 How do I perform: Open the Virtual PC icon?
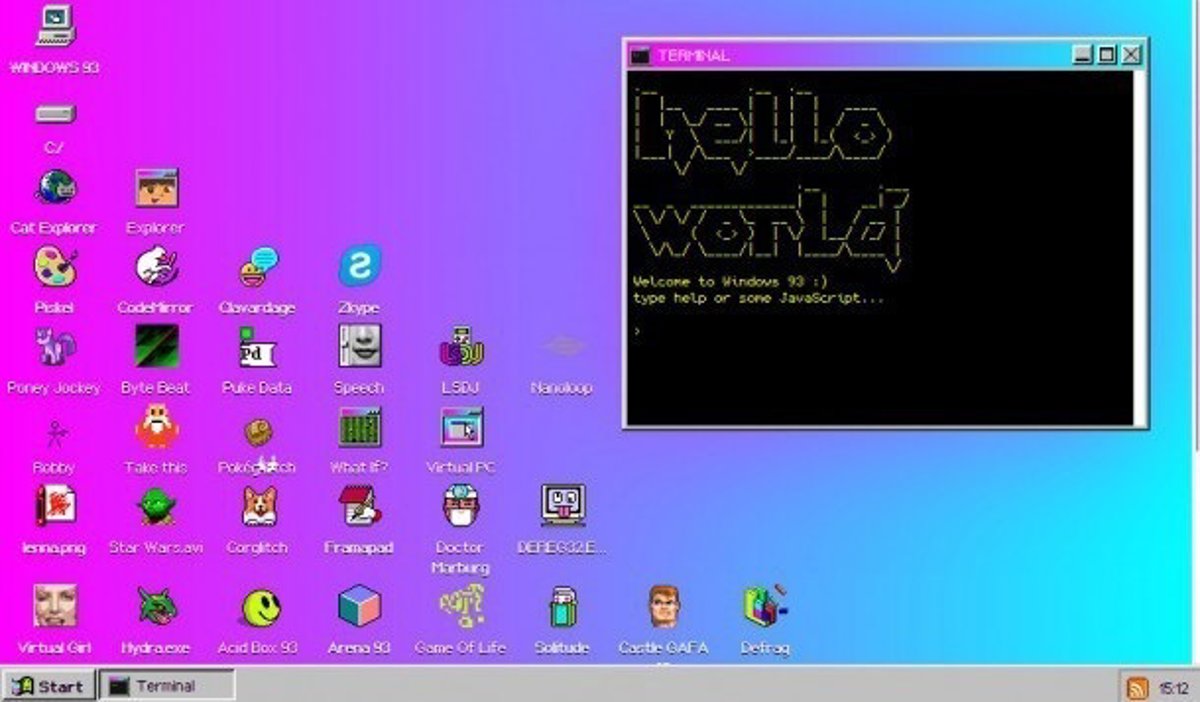tap(461, 427)
